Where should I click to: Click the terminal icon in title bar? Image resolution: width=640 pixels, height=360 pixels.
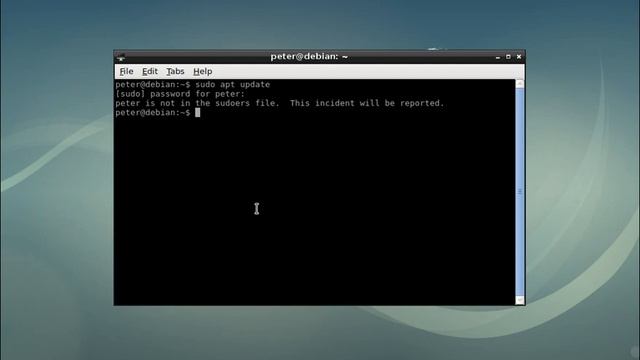121,57
